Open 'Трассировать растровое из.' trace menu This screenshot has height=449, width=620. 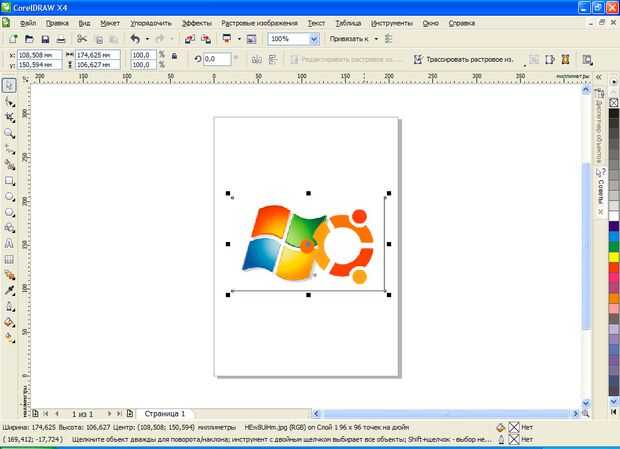[x=463, y=60]
